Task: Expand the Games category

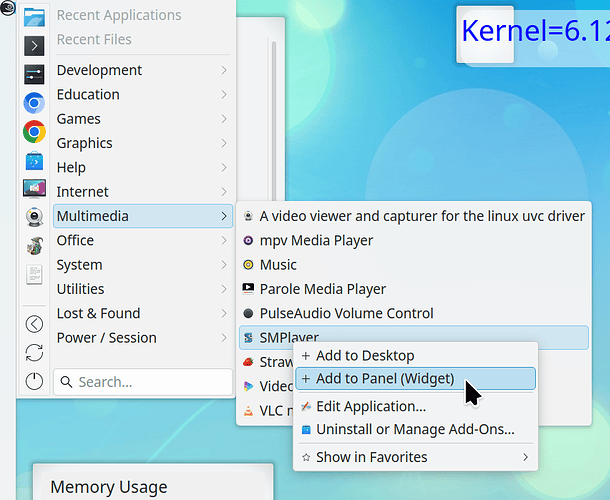Action: tap(143, 119)
